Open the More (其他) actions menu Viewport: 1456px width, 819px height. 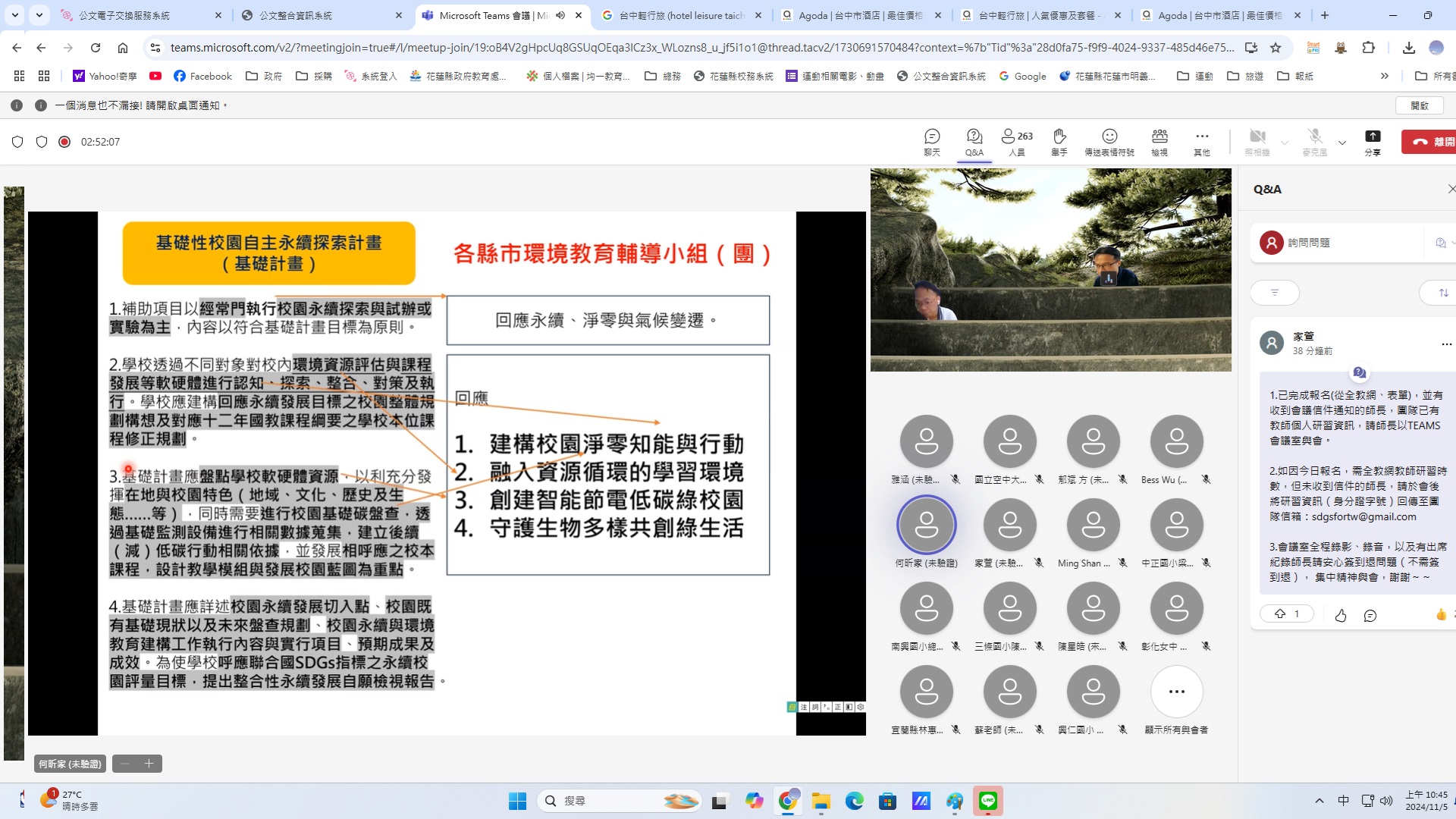[1201, 141]
